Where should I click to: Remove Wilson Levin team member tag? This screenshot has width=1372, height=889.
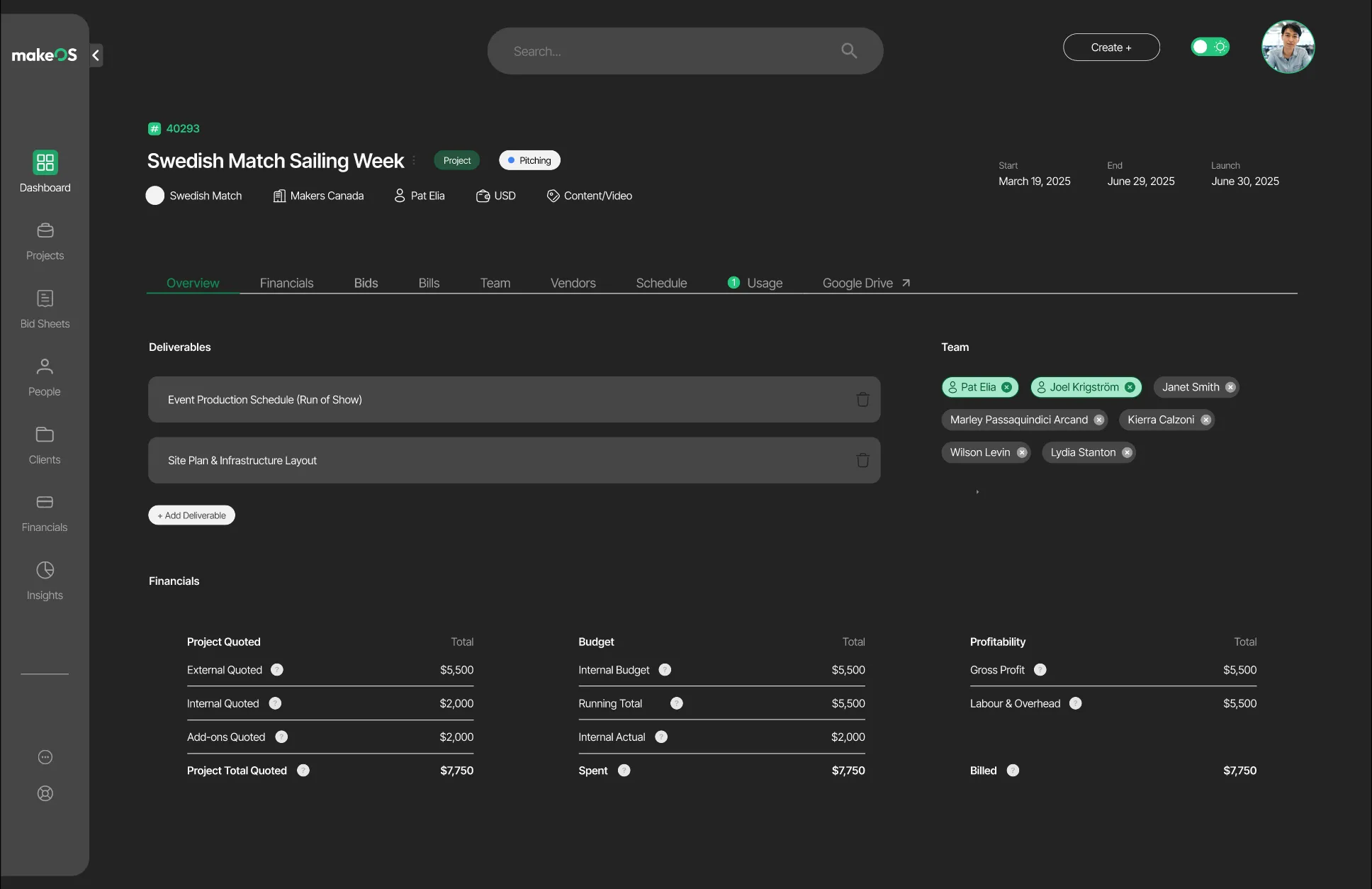(1022, 452)
